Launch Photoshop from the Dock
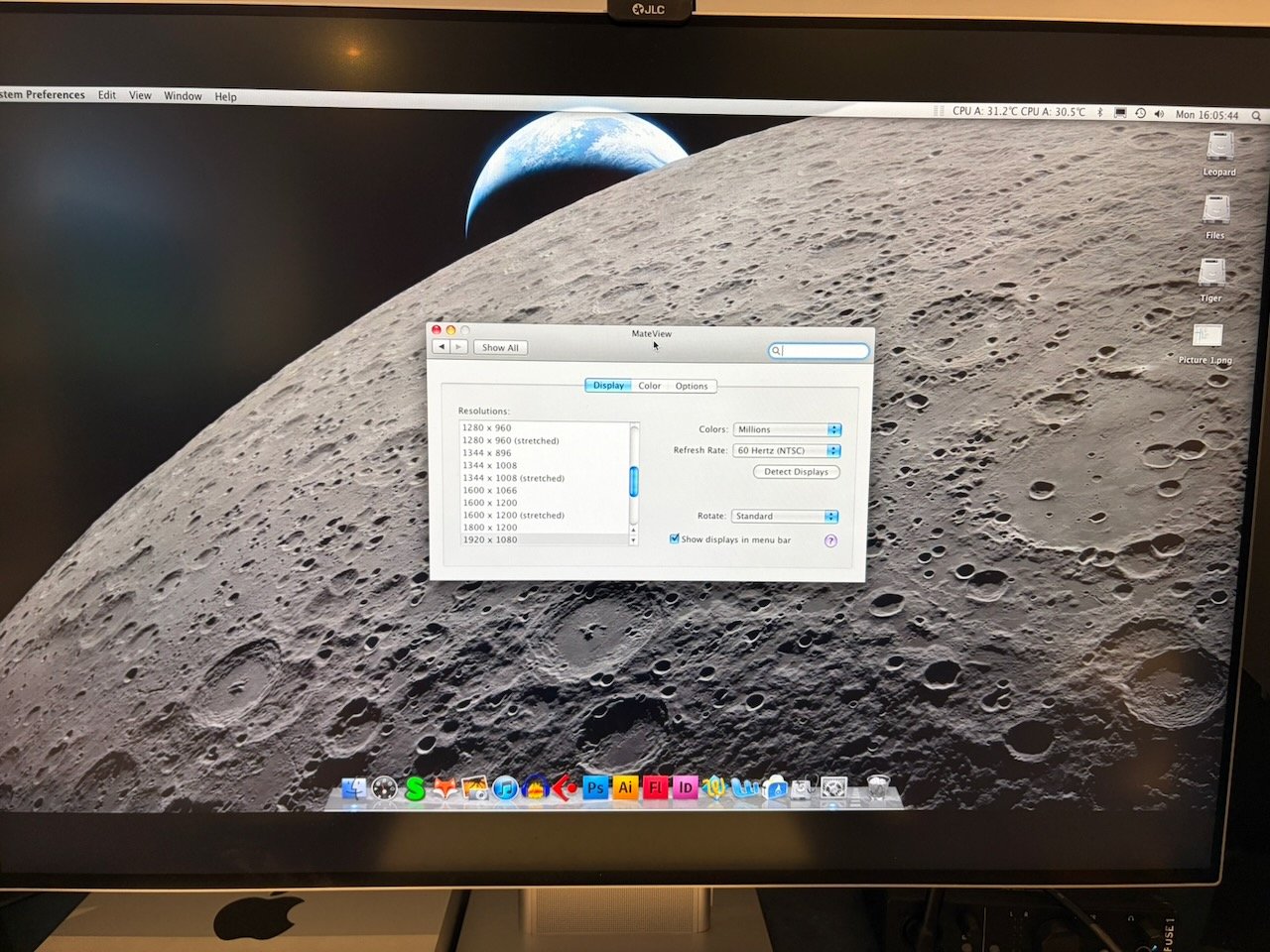This screenshot has width=1270, height=952. pyautogui.click(x=595, y=788)
